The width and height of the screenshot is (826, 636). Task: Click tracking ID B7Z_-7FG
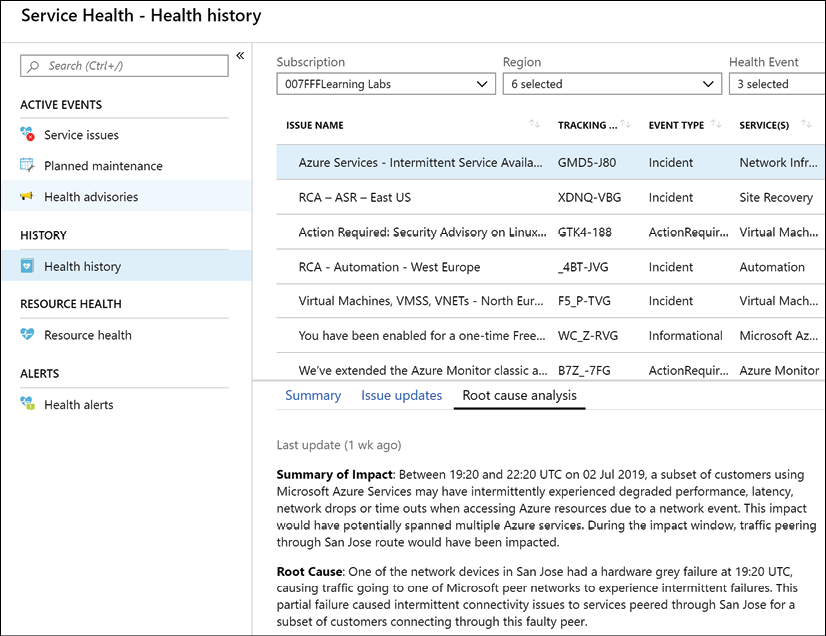[584, 370]
